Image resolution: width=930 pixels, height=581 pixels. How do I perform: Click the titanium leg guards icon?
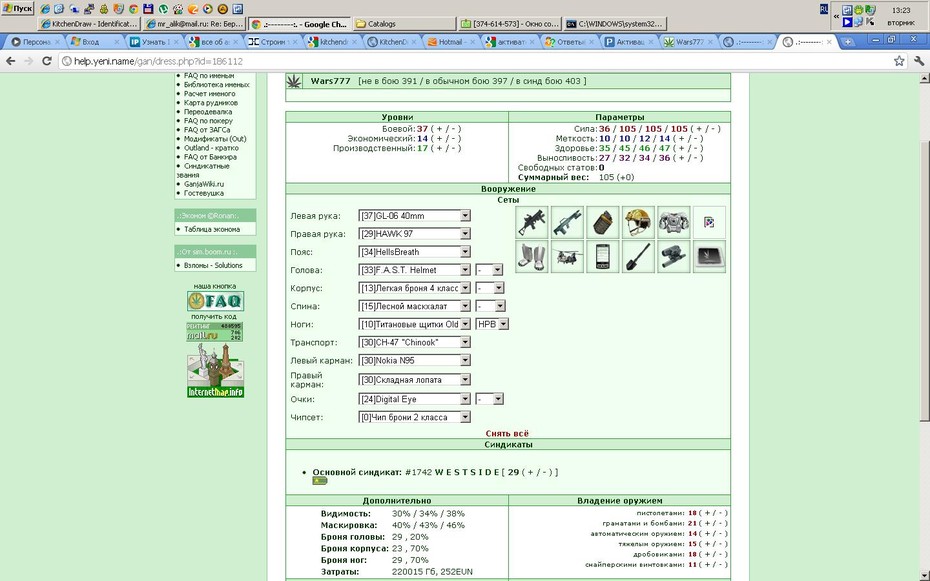[x=532, y=257]
